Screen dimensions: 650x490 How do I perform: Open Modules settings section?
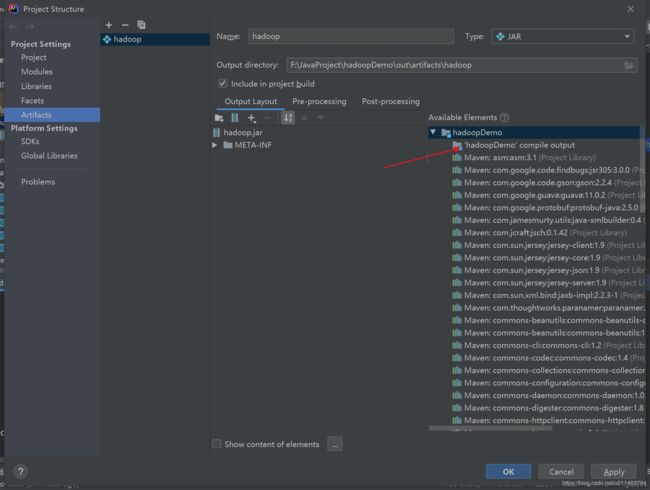tap(37, 72)
